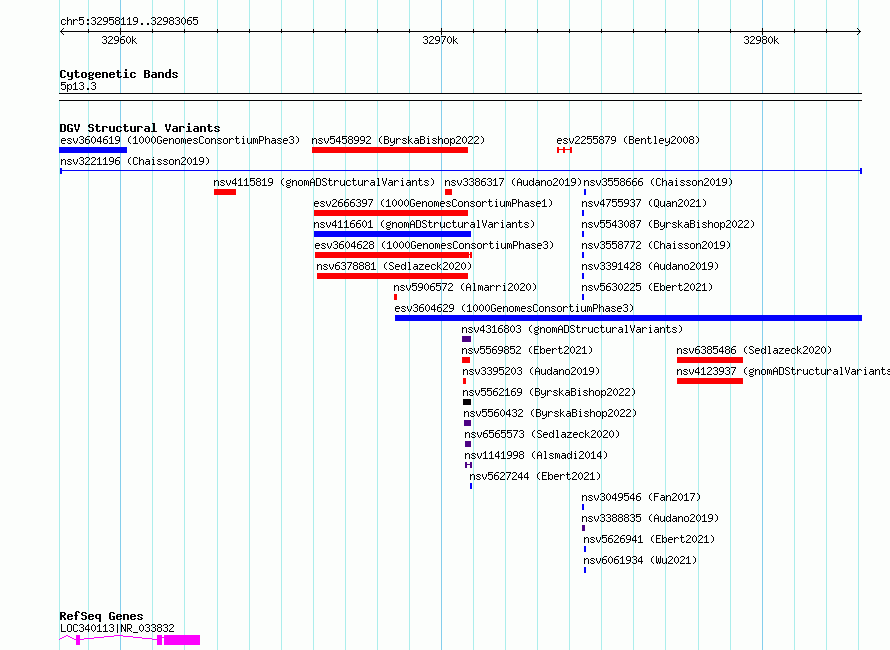The width and height of the screenshot is (890, 650).
Task: Click nsv6378881 (Sedlazeck2020) label
Action: [x=394, y=266]
